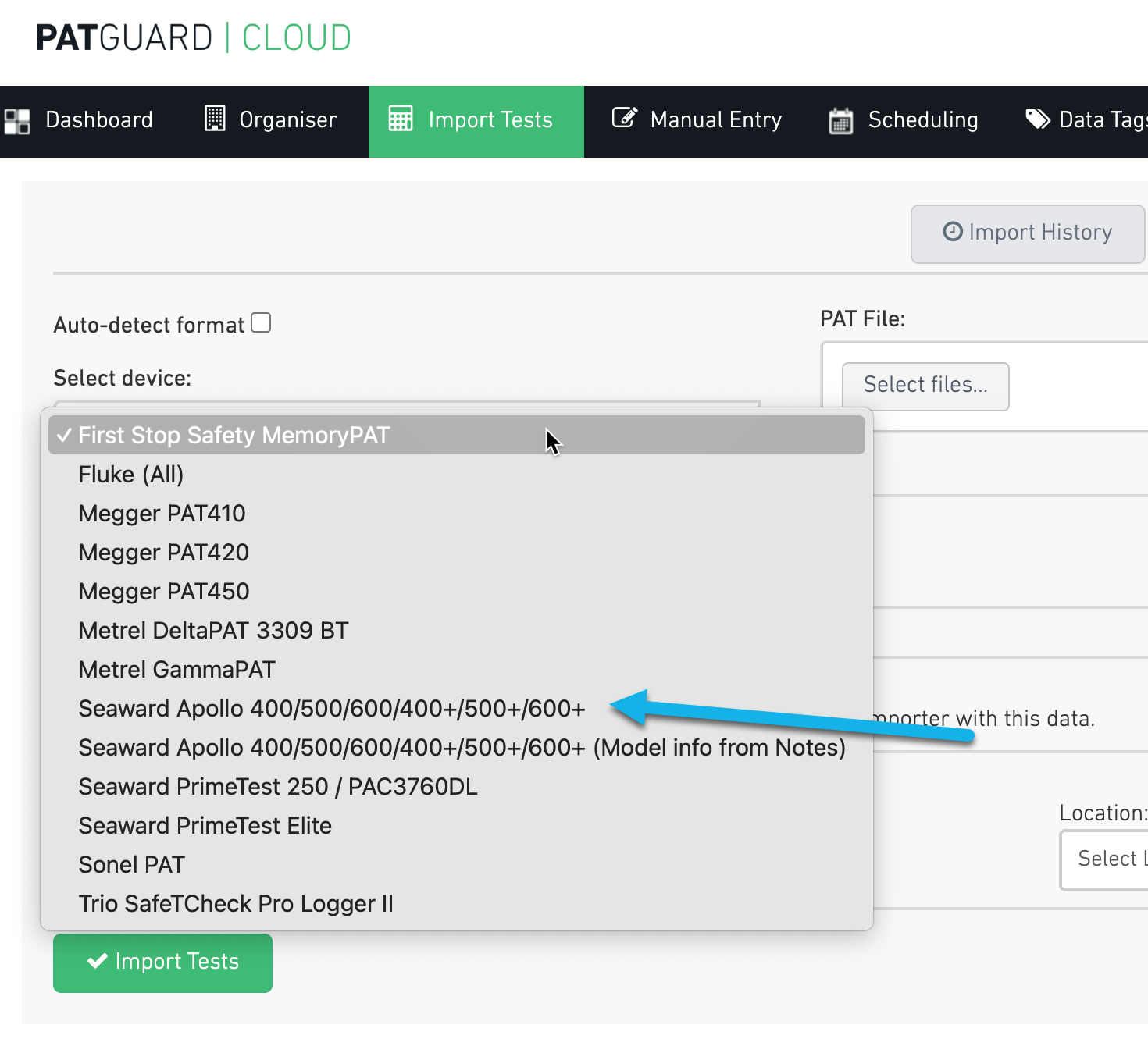Select Megger PAT410 device option

coord(457,513)
